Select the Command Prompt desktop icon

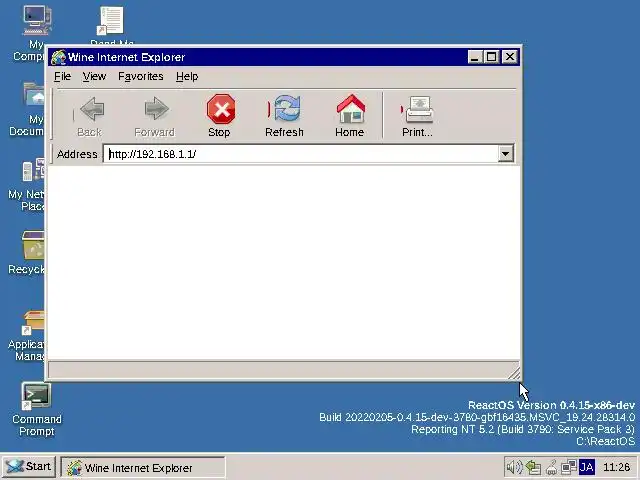[x=37, y=409]
